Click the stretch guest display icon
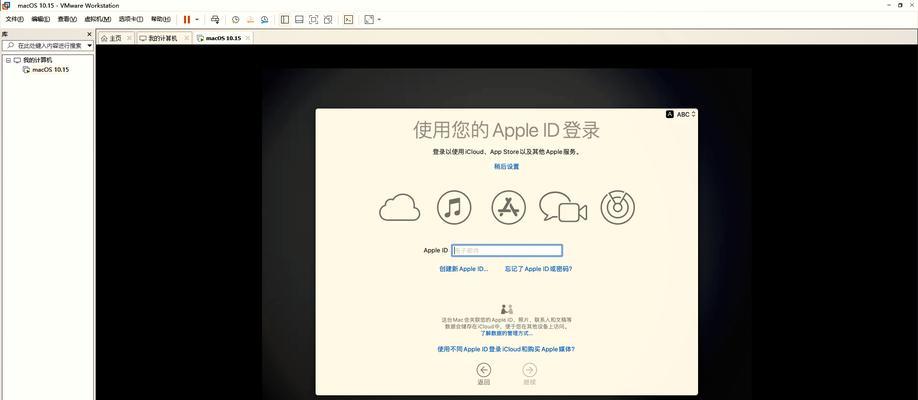Screen dimensions: 918x400 [x=369, y=19]
